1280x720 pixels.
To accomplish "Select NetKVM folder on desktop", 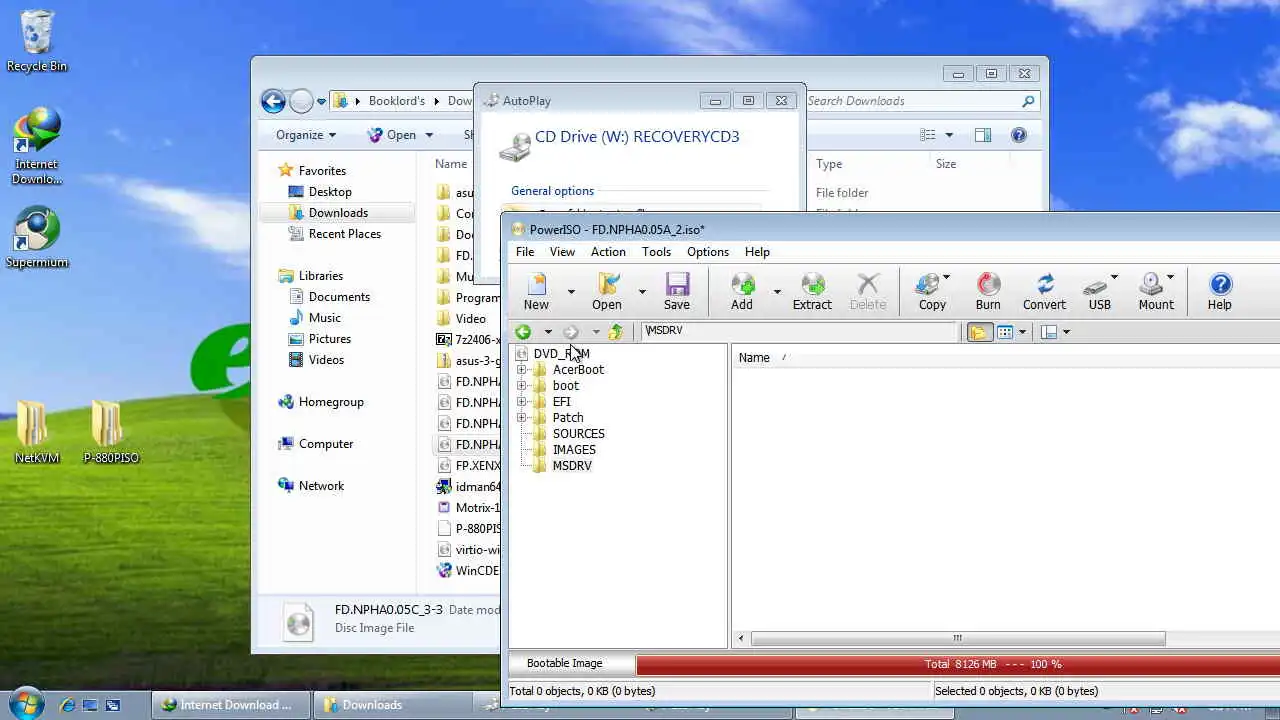I will coord(37,432).
